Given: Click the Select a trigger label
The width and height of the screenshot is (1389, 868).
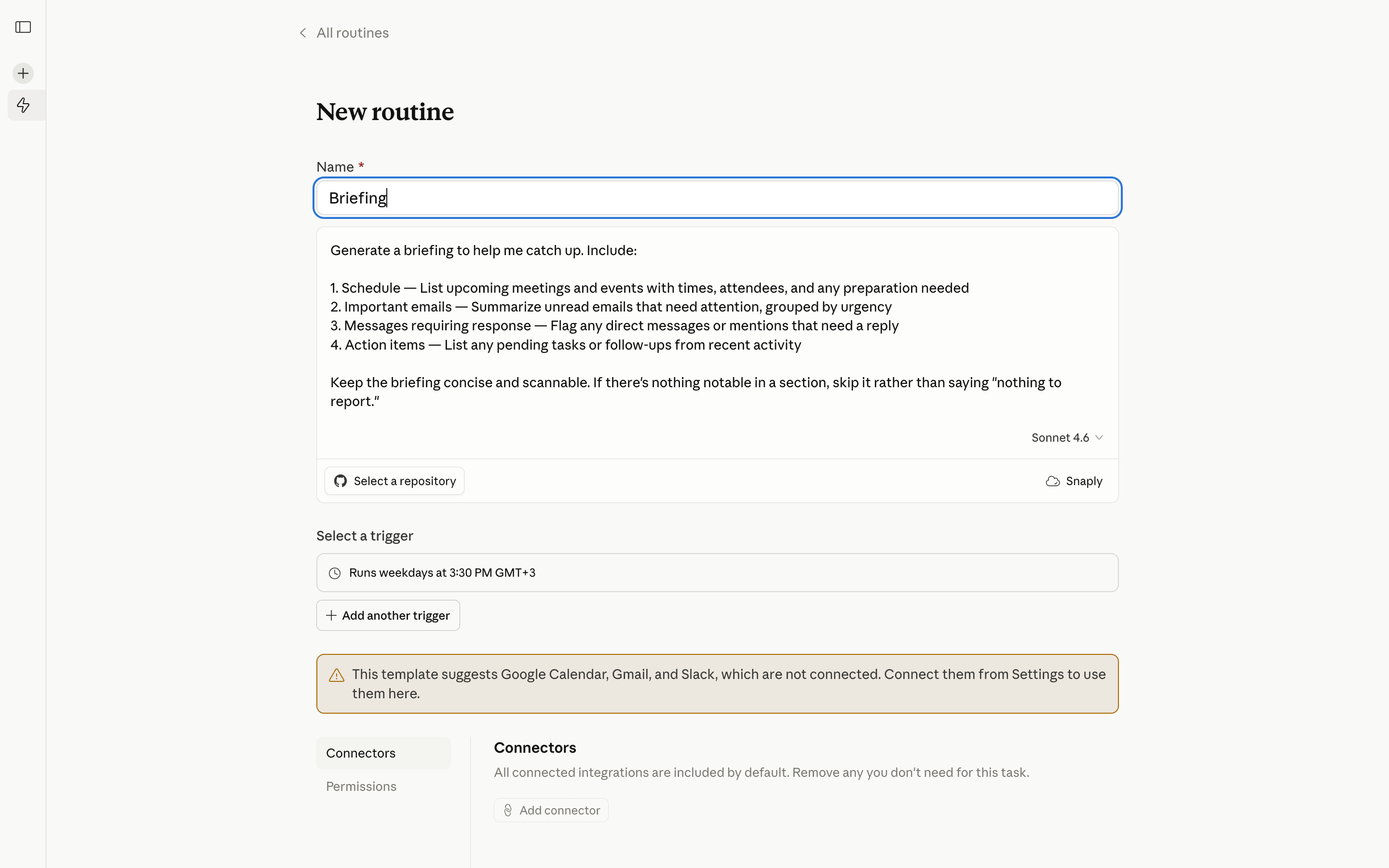Looking at the screenshot, I should [365, 536].
